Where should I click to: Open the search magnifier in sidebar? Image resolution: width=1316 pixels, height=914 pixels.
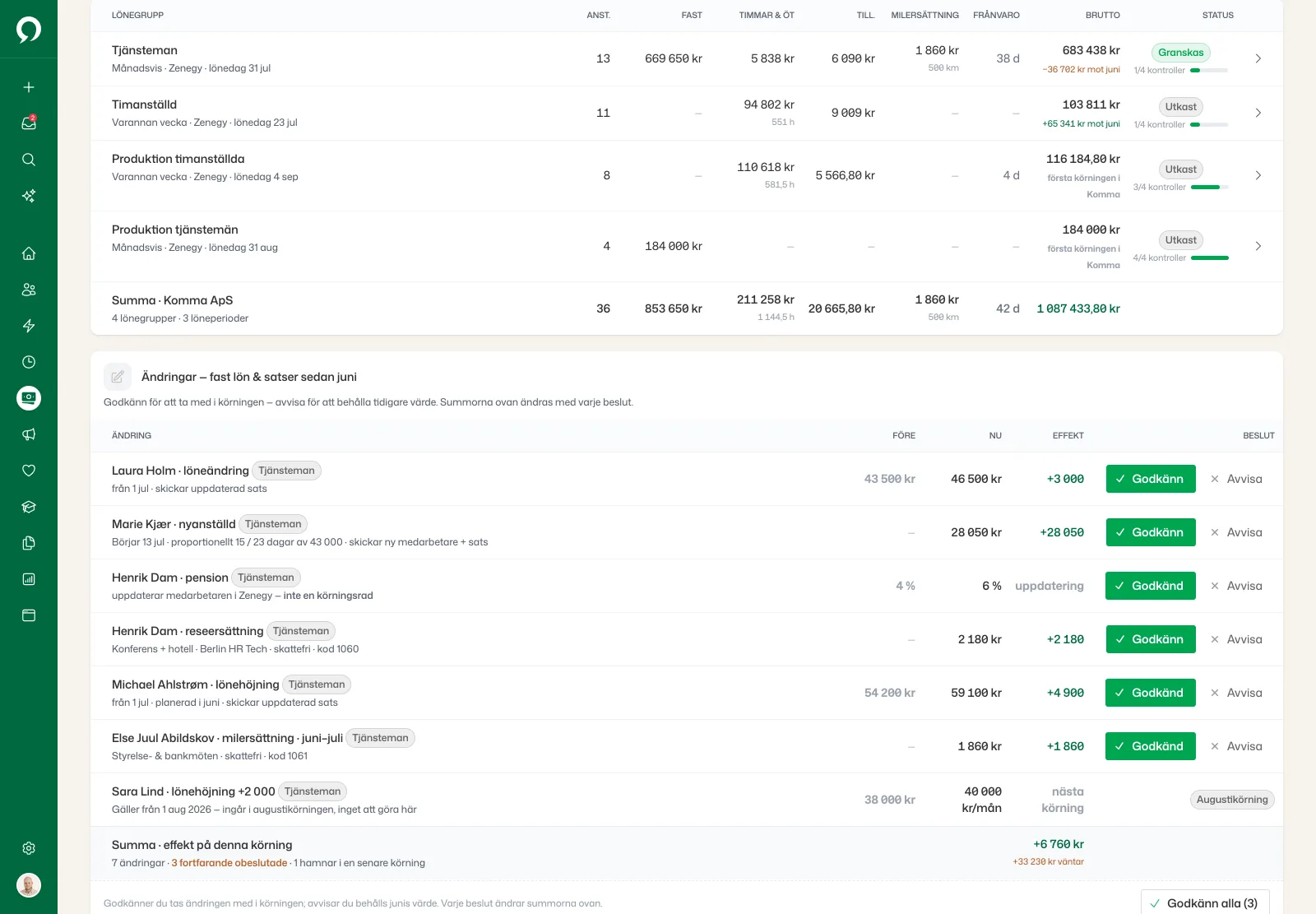click(x=29, y=160)
